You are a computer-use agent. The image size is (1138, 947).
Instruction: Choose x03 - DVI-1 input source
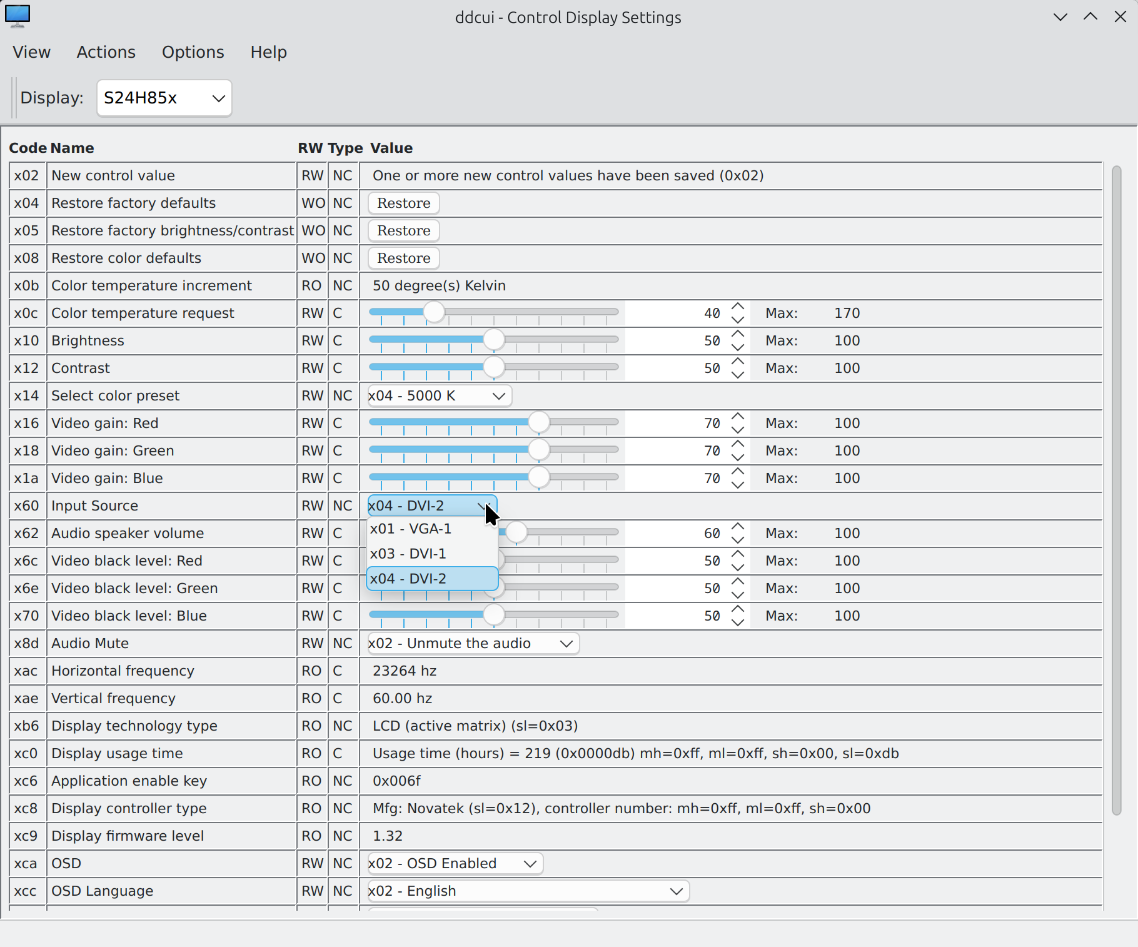point(432,554)
